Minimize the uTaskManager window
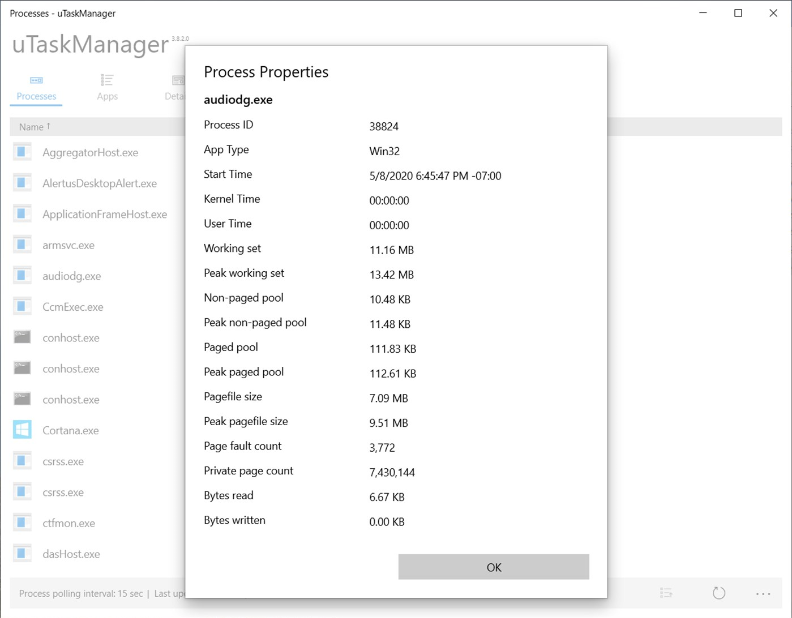Viewport: 792px width, 618px height. pos(703,13)
